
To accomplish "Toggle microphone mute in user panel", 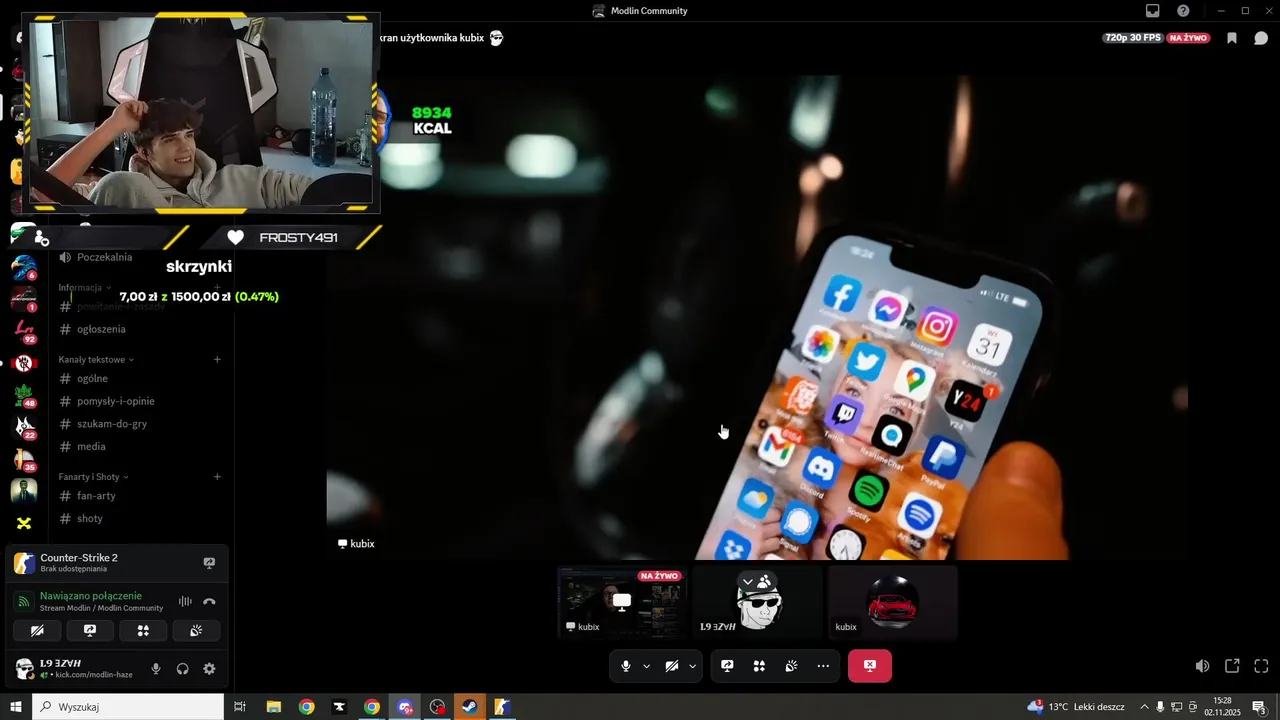I will coord(156,669).
